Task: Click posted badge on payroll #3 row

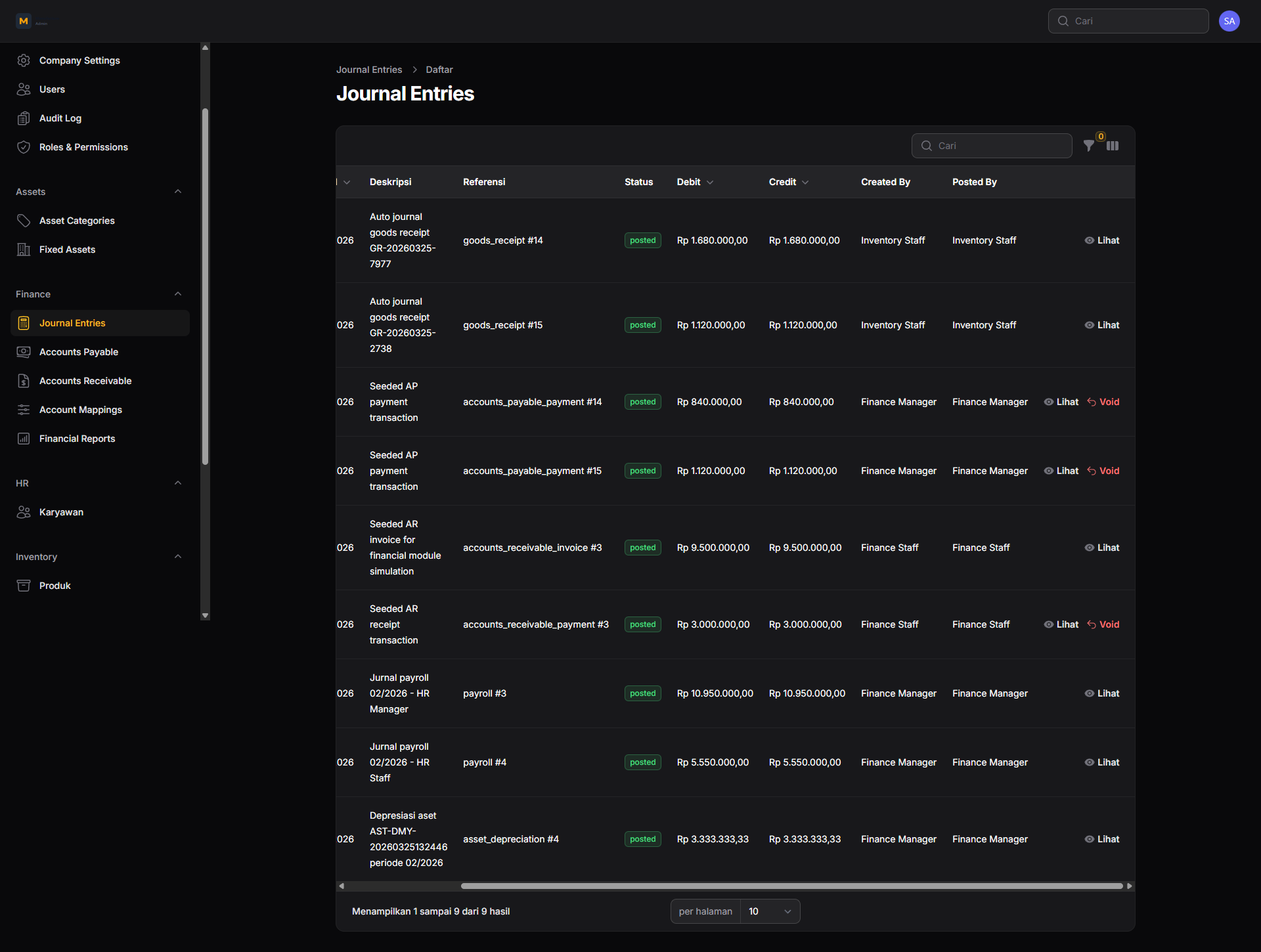Action: pos(643,693)
